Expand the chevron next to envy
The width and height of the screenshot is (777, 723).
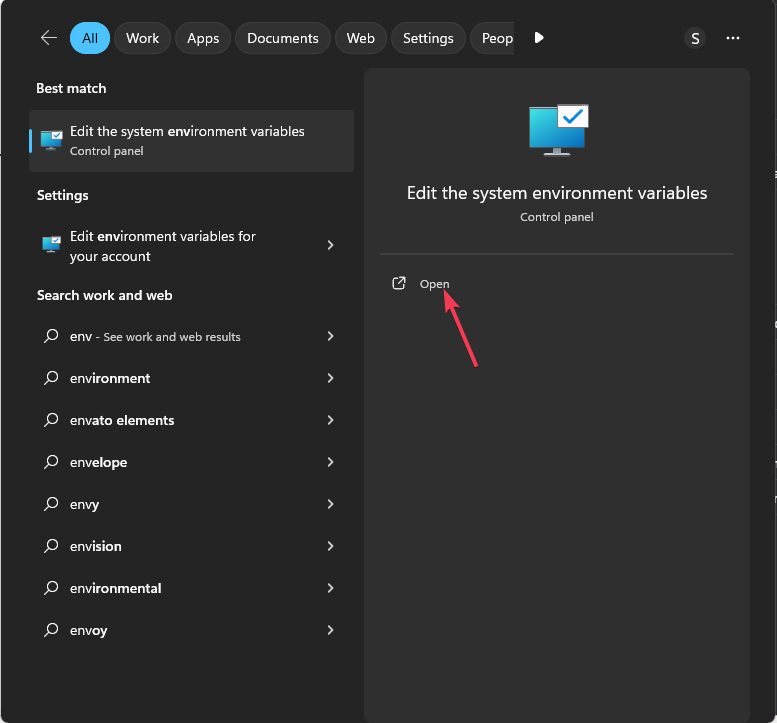(x=331, y=504)
